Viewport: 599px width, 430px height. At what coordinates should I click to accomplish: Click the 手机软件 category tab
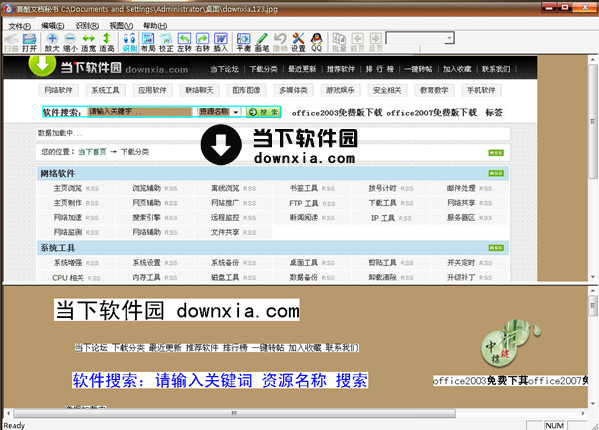[x=481, y=90]
